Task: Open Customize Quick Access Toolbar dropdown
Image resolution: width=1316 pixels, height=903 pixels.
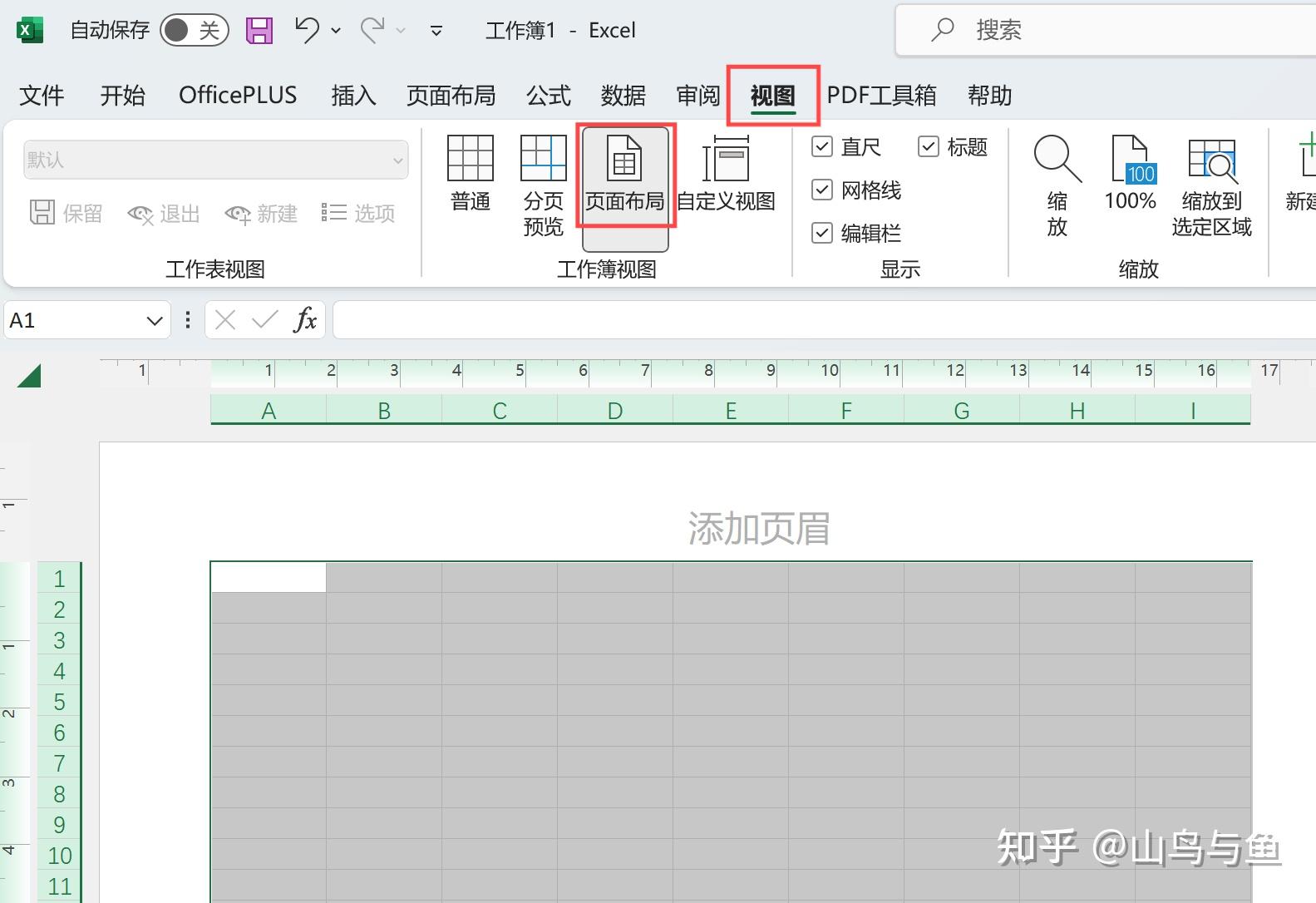Action: 436,32
